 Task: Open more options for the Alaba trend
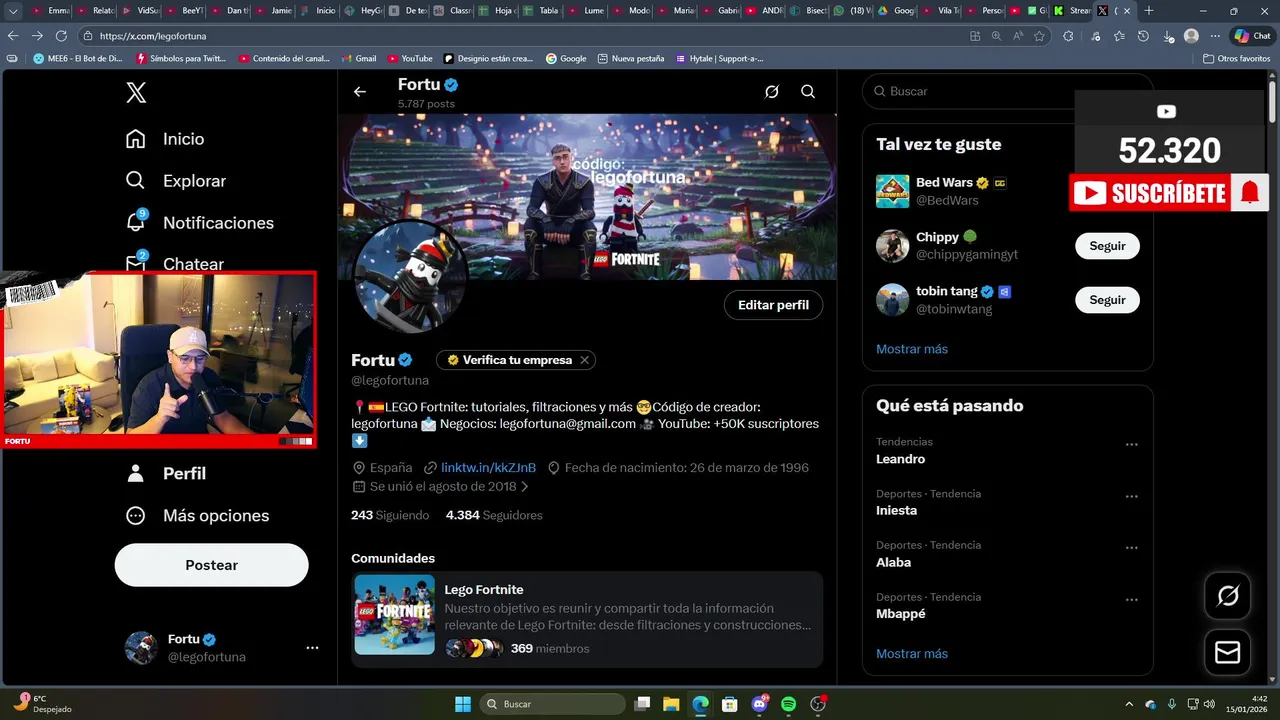[x=1131, y=548]
